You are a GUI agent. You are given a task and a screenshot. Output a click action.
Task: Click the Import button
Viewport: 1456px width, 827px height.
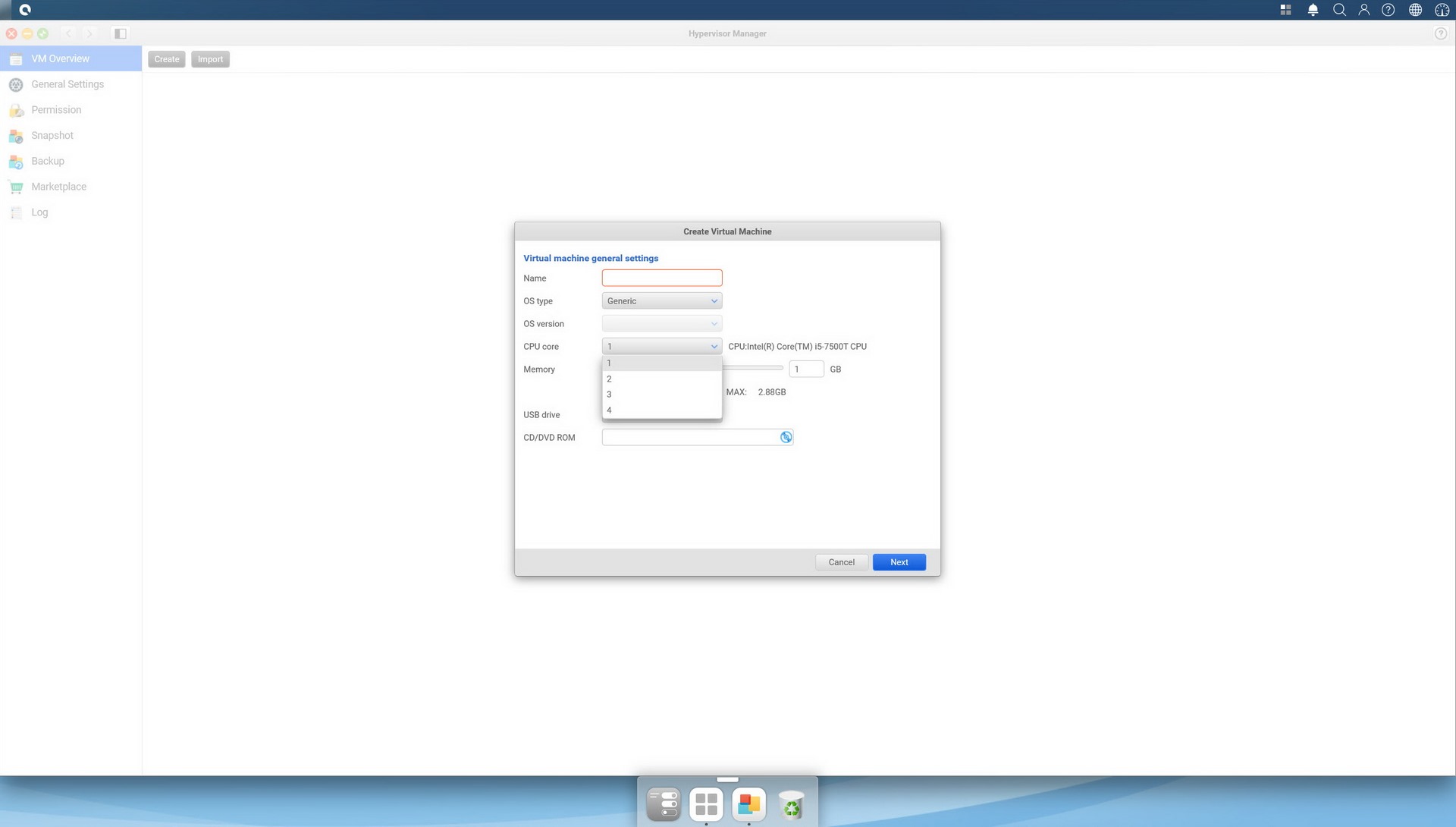pyautogui.click(x=210, y=59)
